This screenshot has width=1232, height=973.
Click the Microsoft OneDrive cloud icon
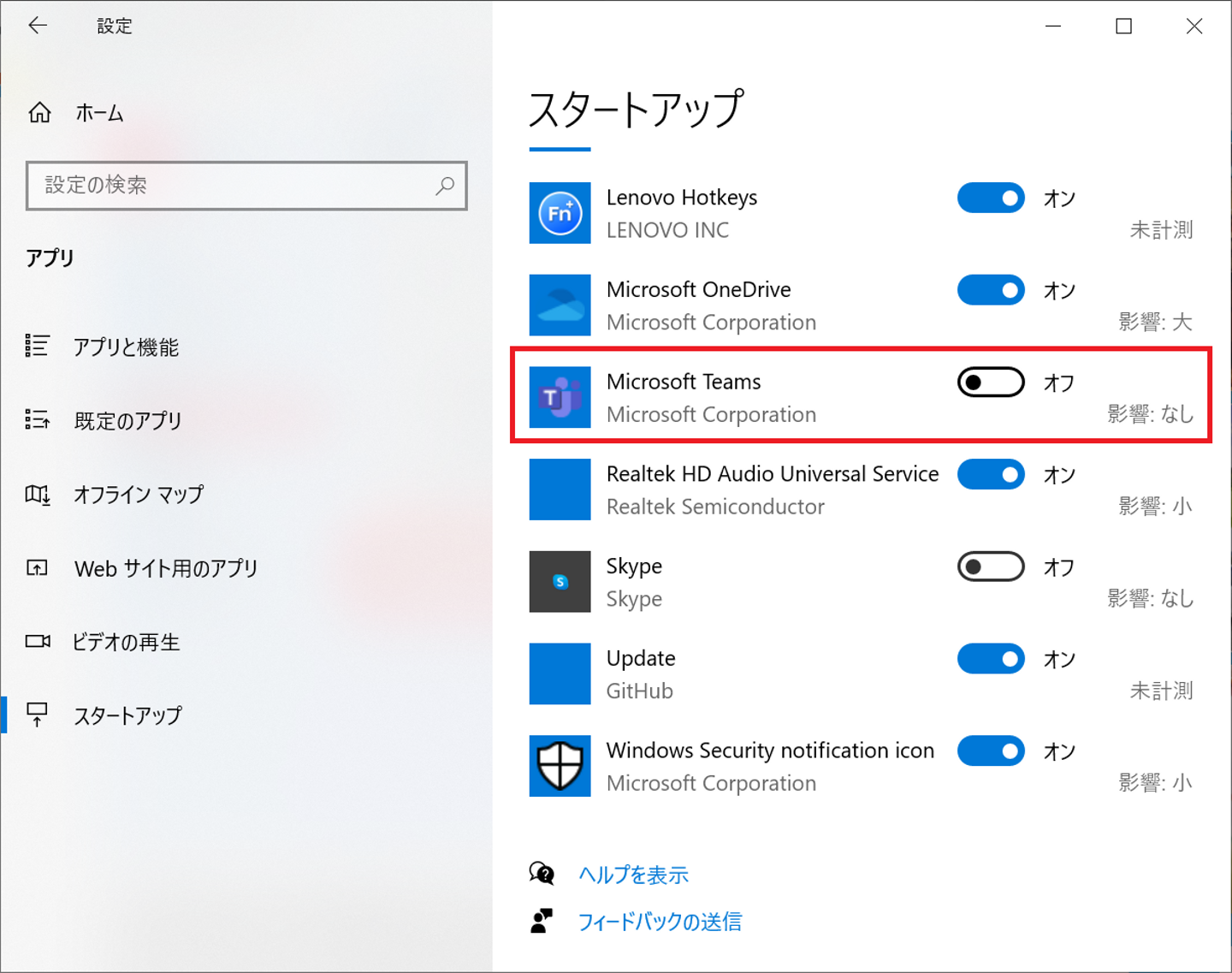click(560, 306)
